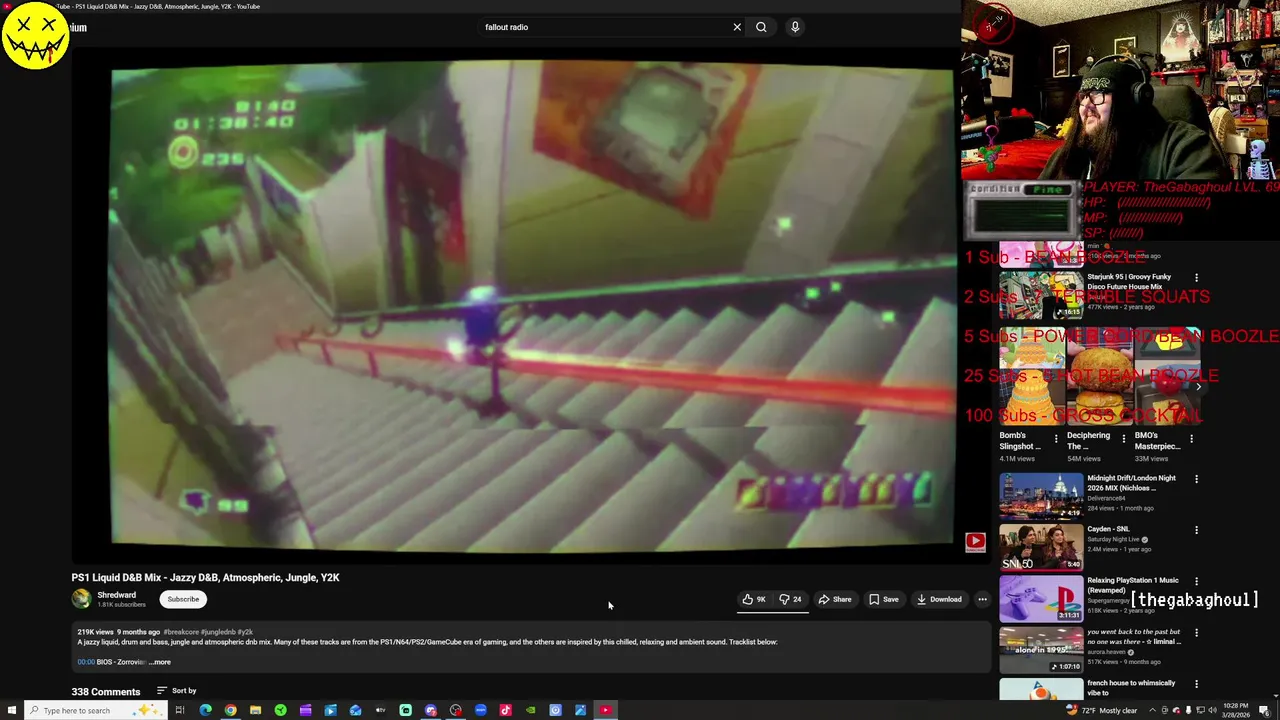This screenshot has height=720, width=1280.
Task: Clear the search box with the X icon
Action: (737, 27)
